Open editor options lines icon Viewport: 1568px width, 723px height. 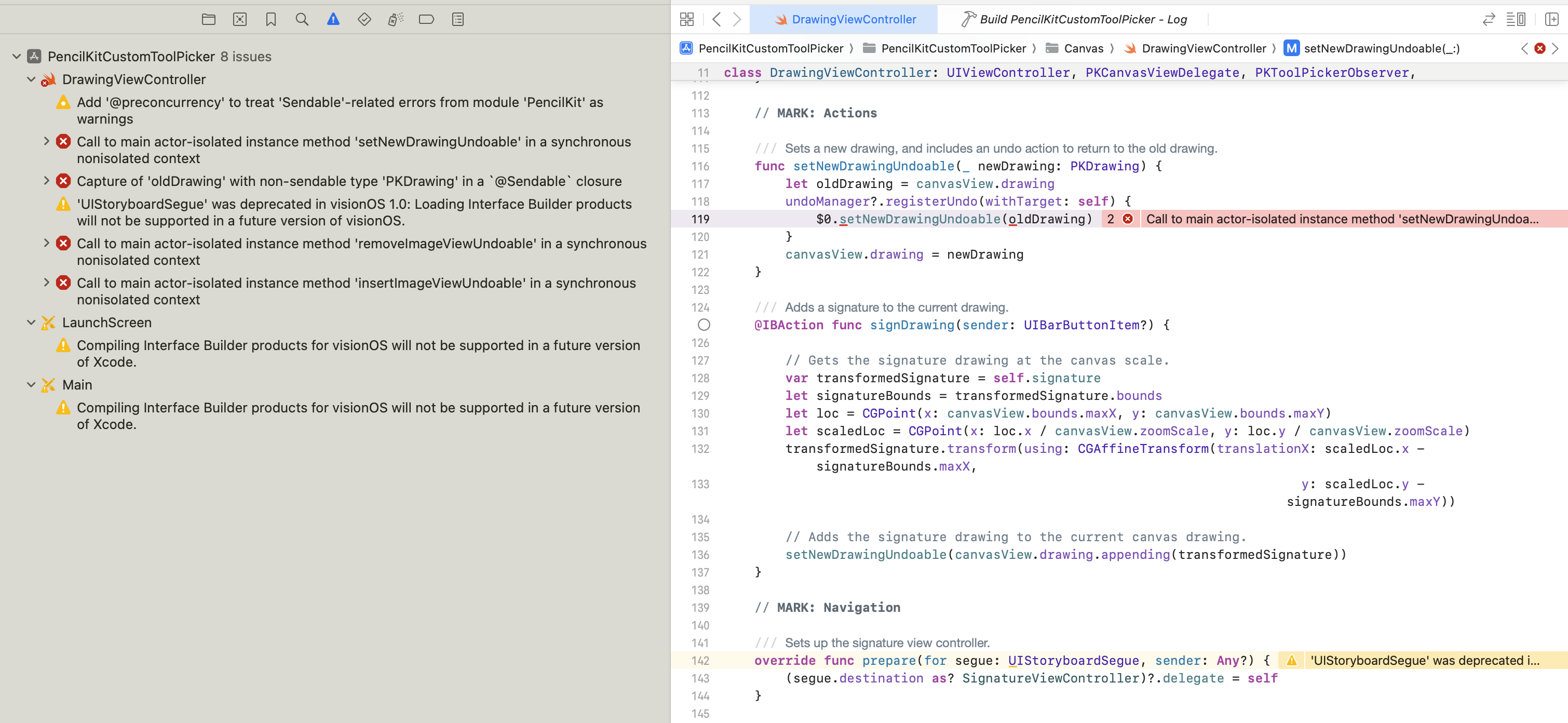pyautogui.click(x=1516, y=20)
